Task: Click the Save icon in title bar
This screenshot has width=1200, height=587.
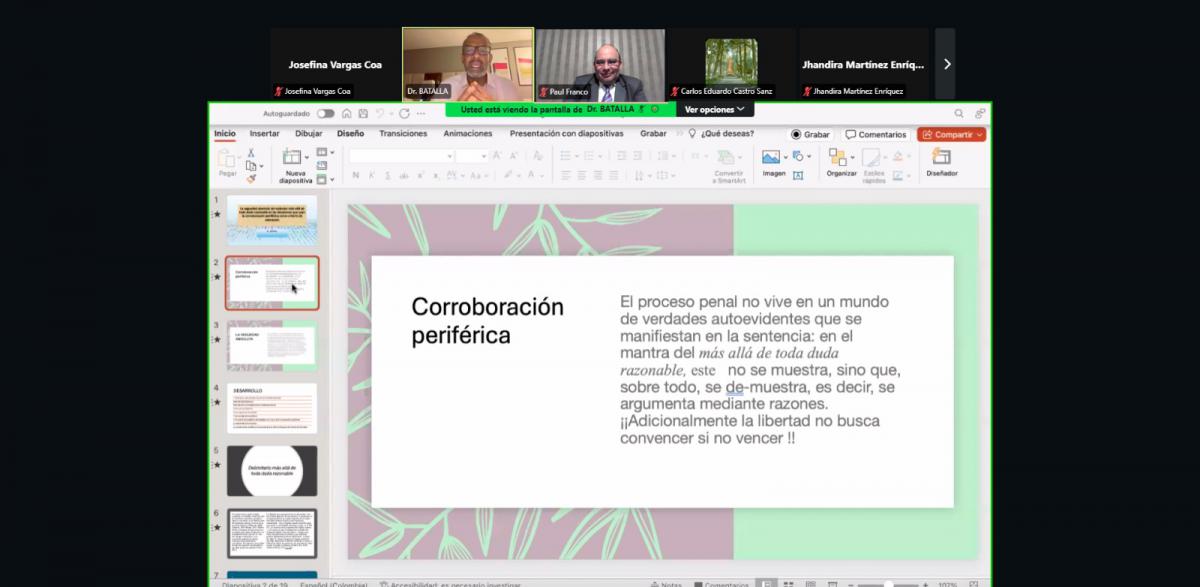Action: pyautogui.click(x=363, y=114)
